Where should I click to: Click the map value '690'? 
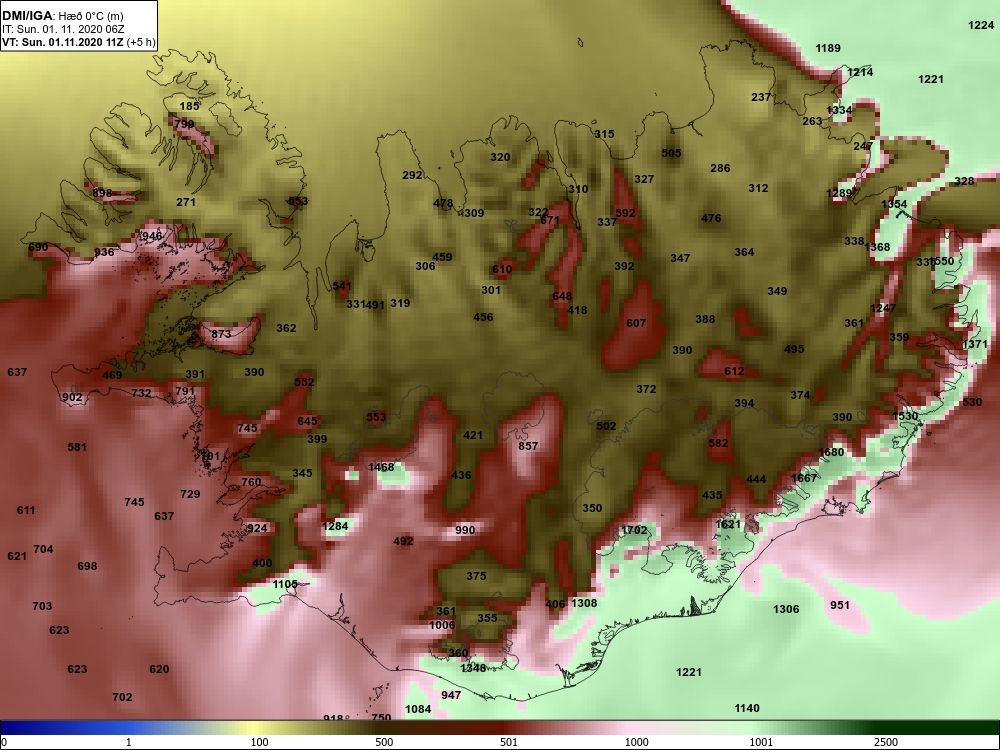coord(38,247)
